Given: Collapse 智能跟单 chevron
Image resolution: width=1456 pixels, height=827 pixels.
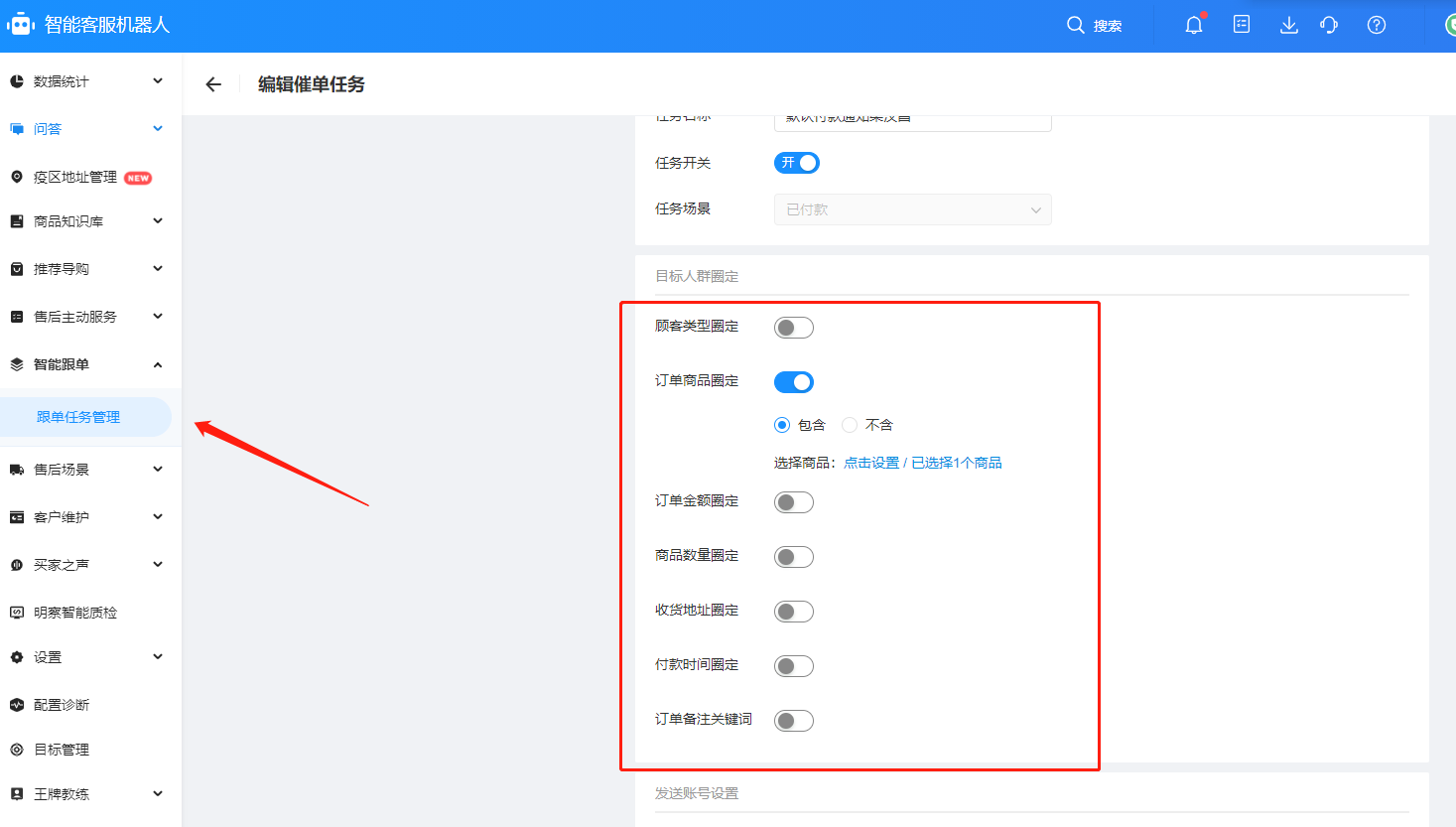Looking at the screenshot, I should pyautogui.click(x=158, y=364).
